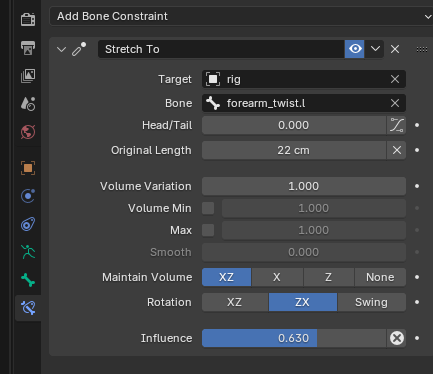Toggle the Stretch To constraint visibility eye
This screenshot has width=433, height=374.
click(x=355, y=49)
